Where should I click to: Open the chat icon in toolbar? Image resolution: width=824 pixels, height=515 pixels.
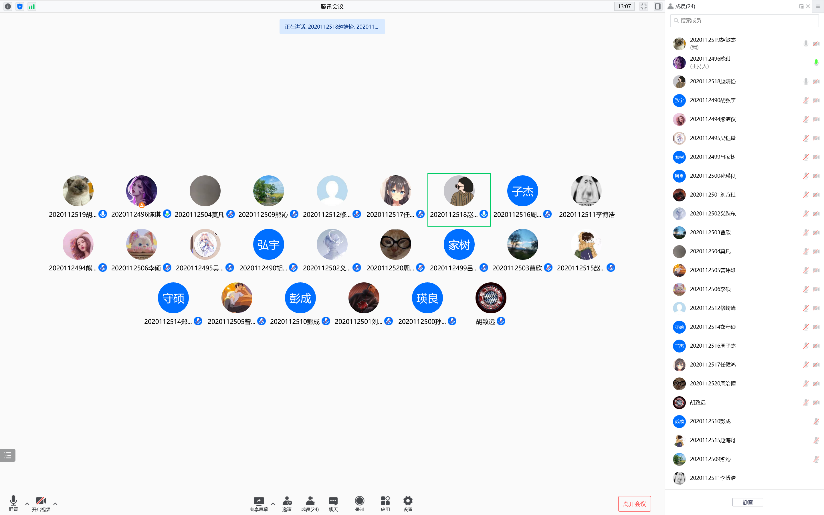click(334, 500)
